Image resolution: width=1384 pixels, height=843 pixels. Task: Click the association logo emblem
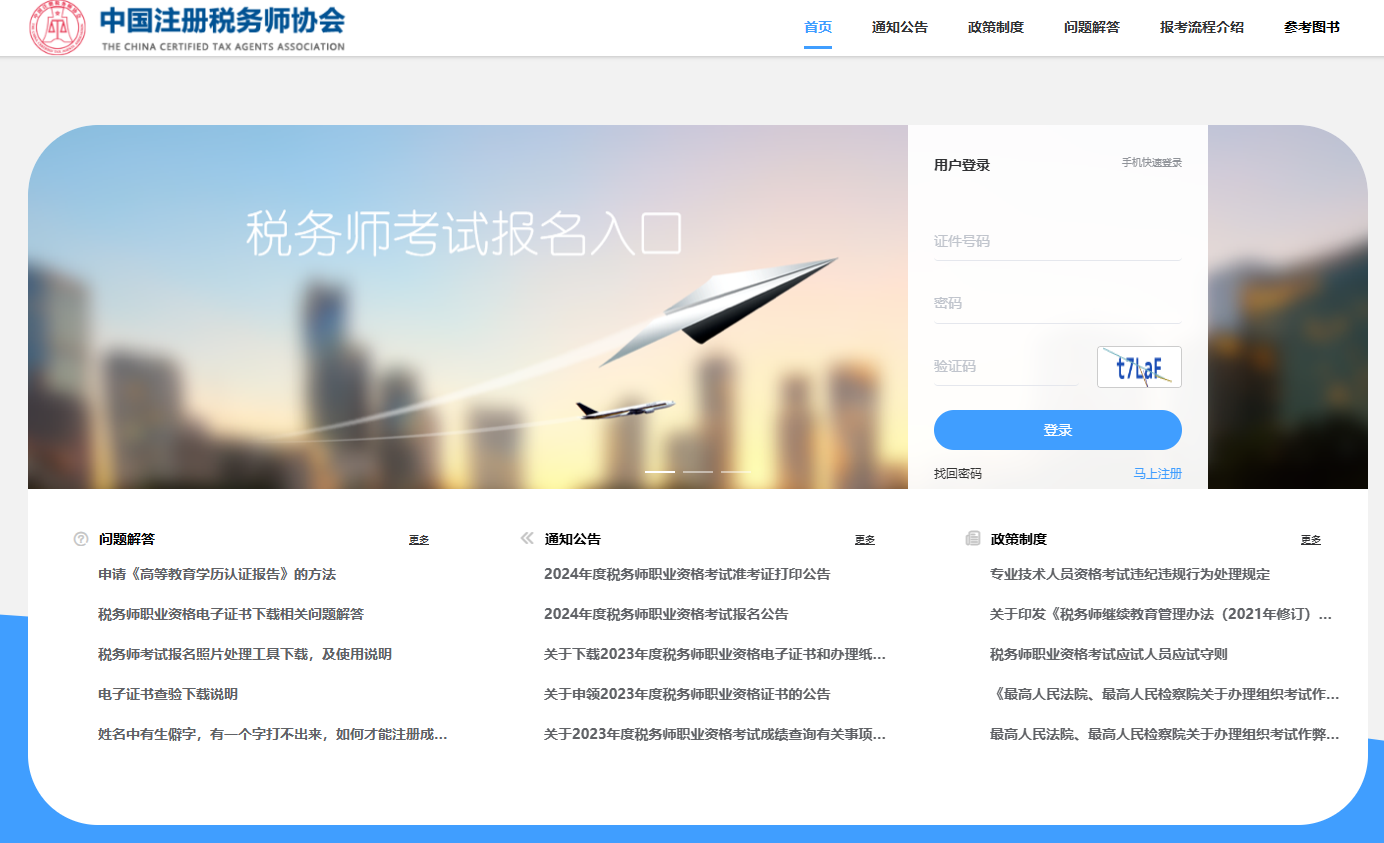[57, 28]
